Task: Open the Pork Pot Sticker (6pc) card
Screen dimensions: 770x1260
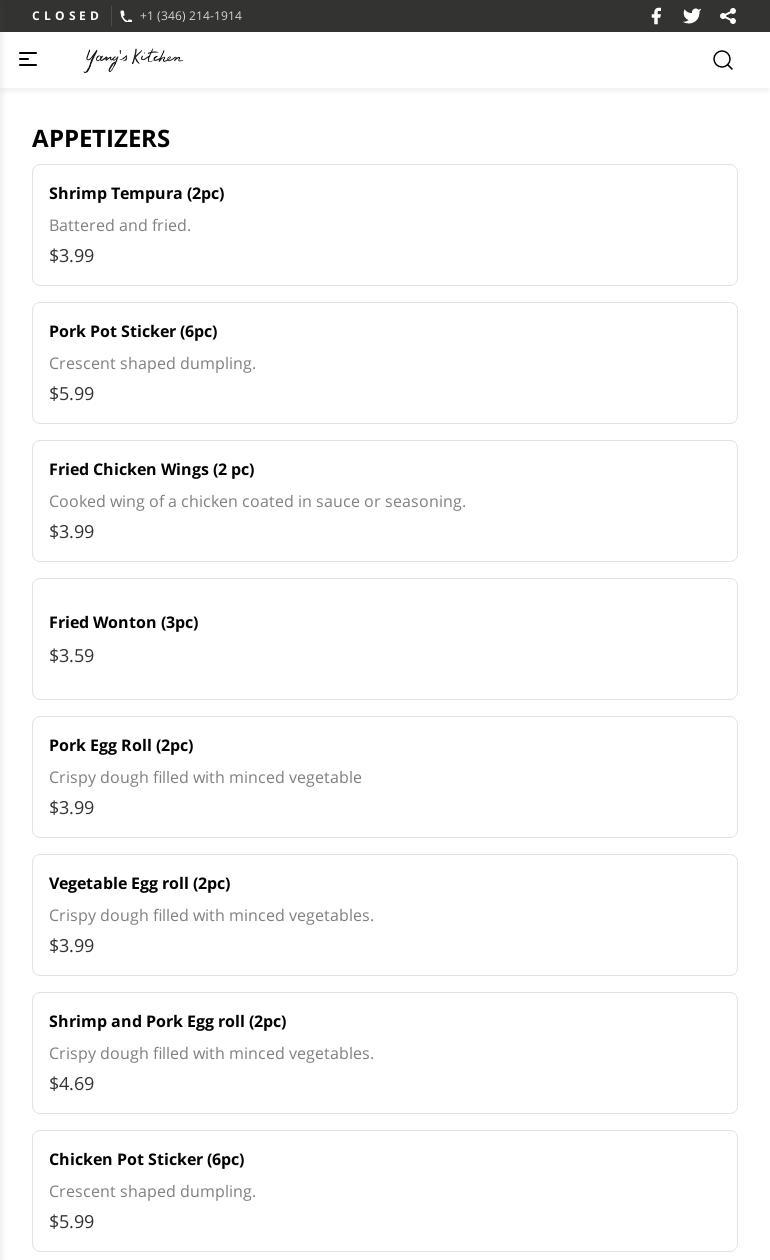Action: click(384, 362)
